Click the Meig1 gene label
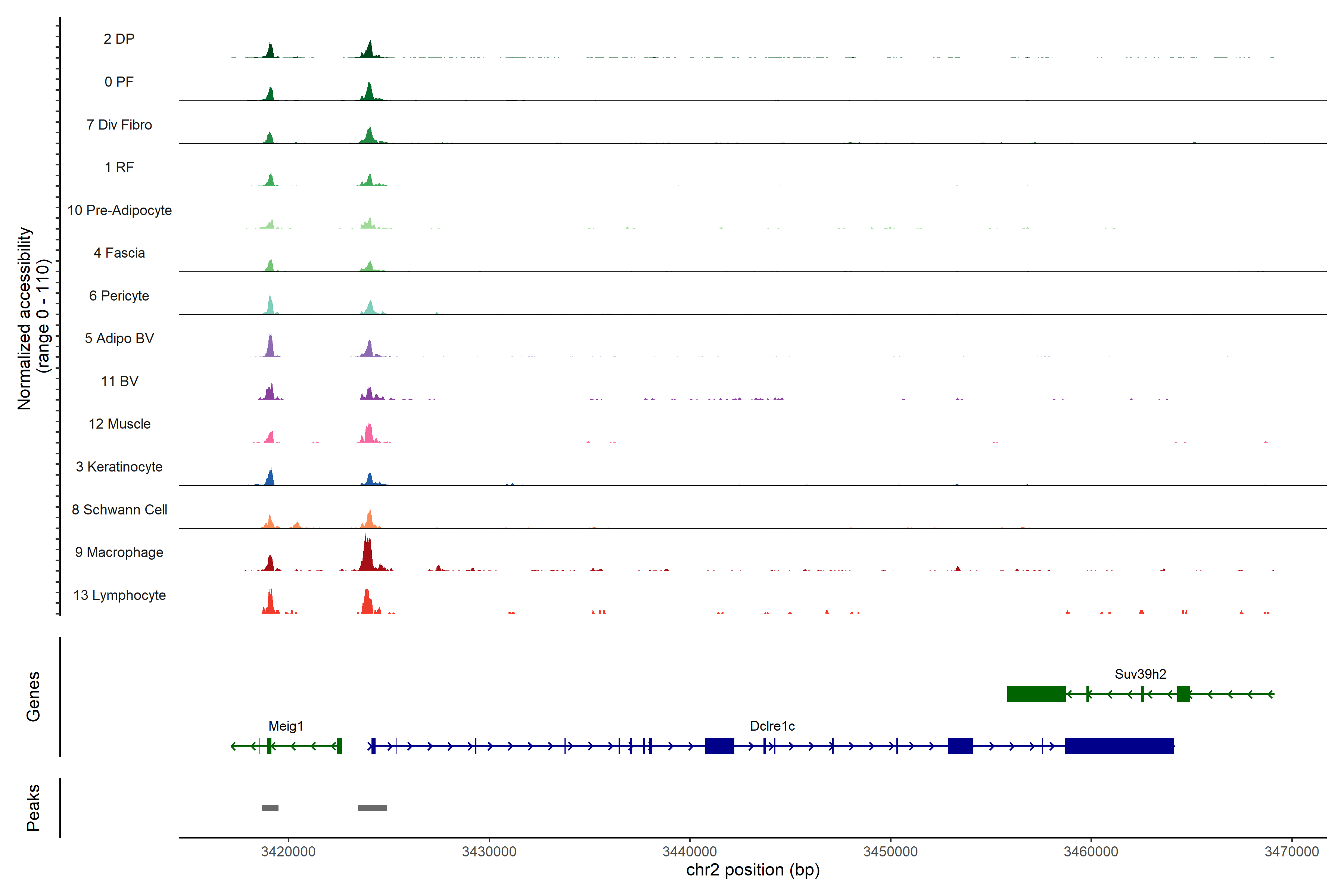The height and width of the screenshot is (896, 1344). [286, 726]
